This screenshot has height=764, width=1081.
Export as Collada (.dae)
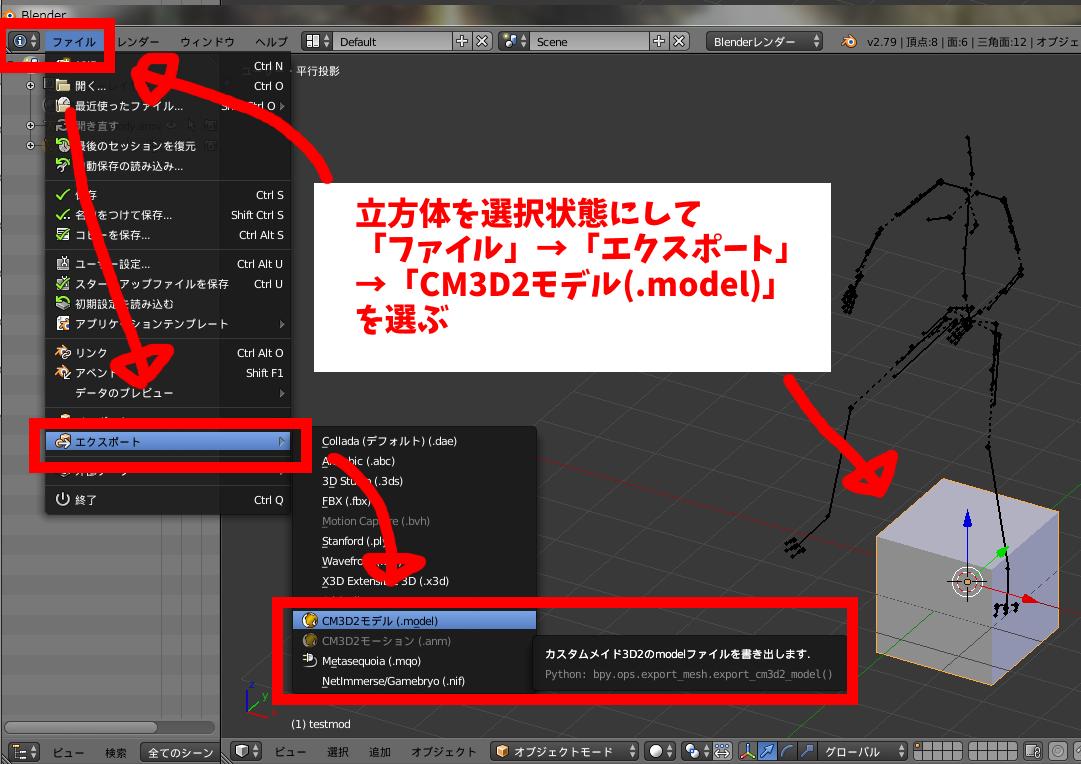[x=414, y=441]
